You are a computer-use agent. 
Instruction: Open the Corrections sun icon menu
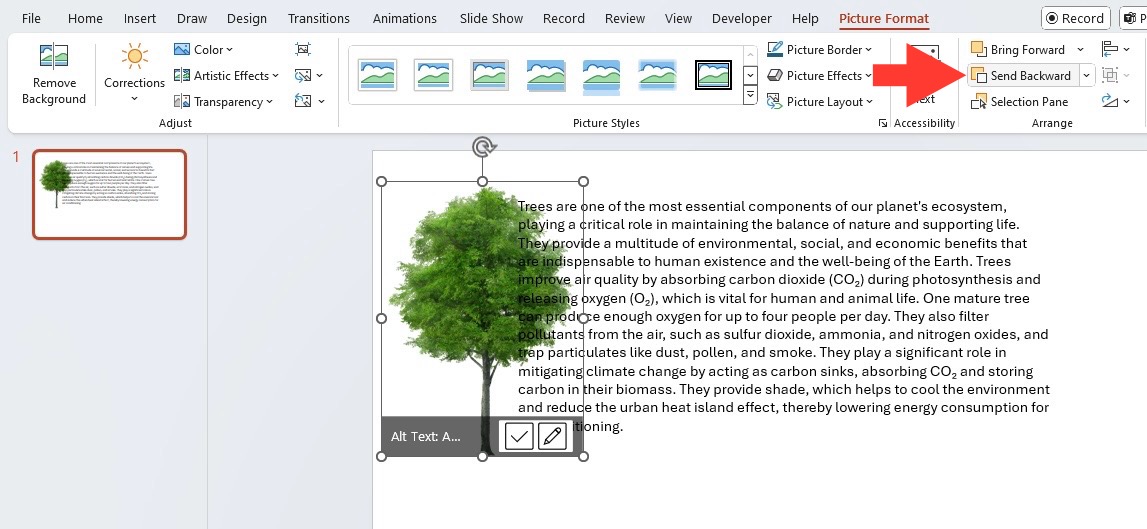click(135, 56)
